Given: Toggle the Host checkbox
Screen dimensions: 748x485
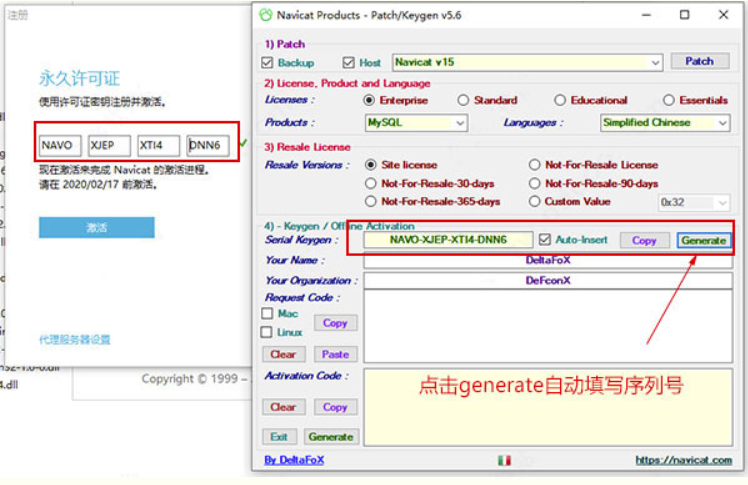Looking at the screenshot, I should [348, 62].
